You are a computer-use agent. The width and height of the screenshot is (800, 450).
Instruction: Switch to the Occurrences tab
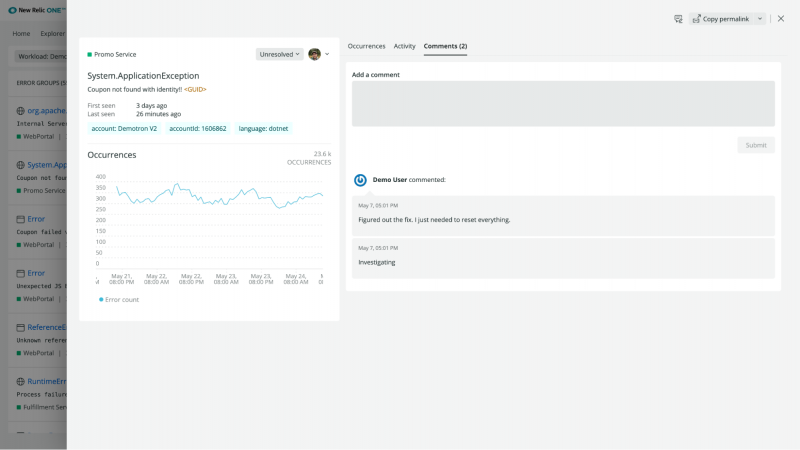coord(366,46)
